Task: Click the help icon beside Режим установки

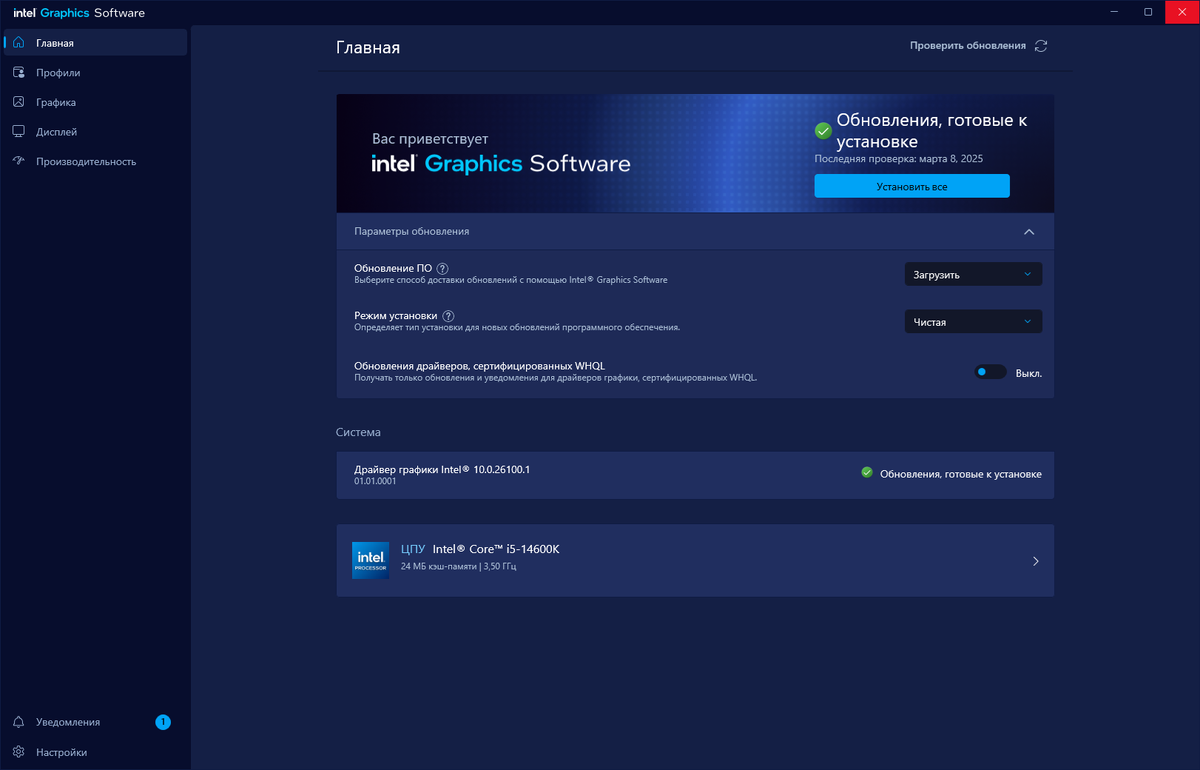Action: 448,316
